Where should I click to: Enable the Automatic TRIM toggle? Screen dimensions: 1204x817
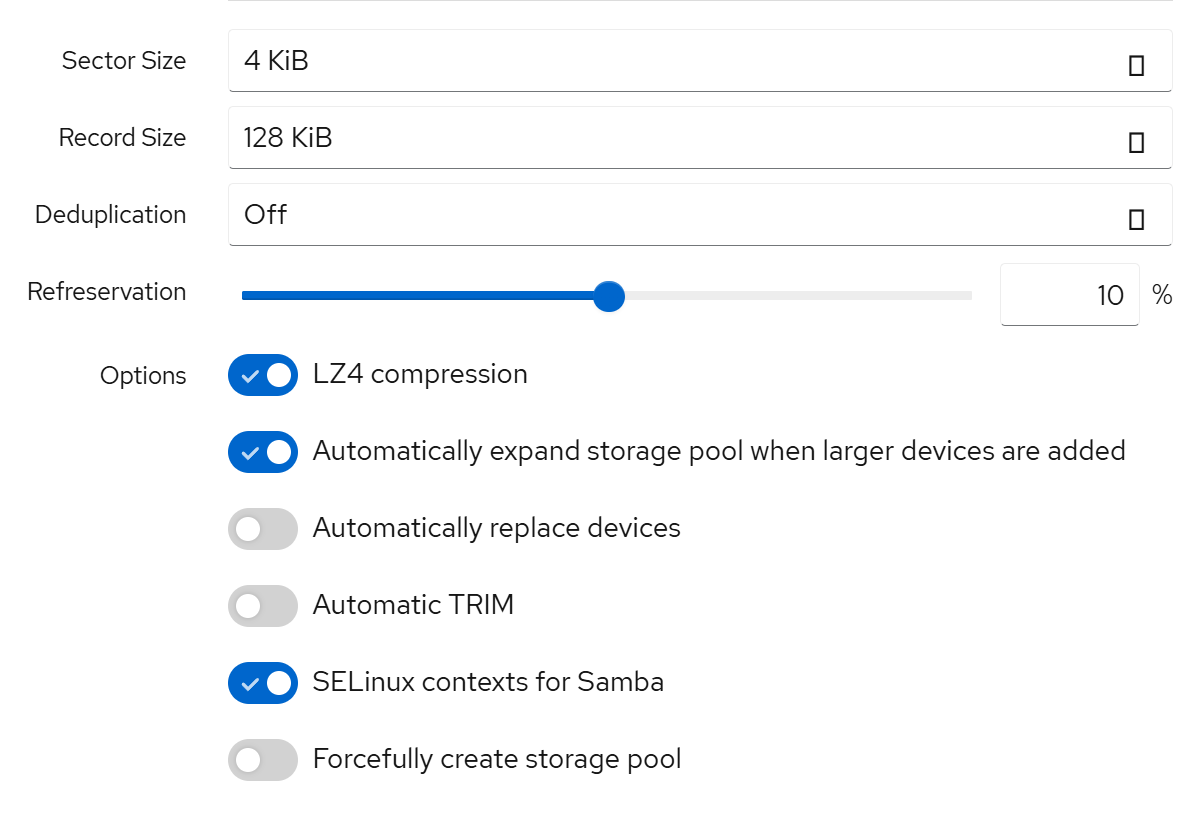coord(263,606)
